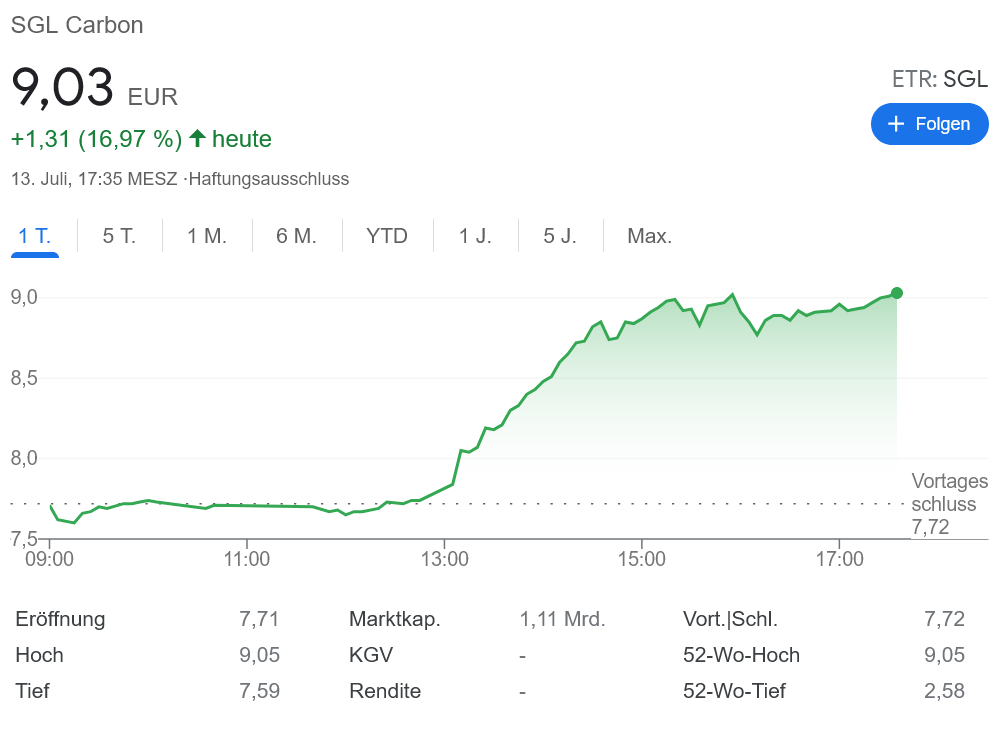Switch to the 1 M. tab
Screen dimensions: 1003x732
207,236
